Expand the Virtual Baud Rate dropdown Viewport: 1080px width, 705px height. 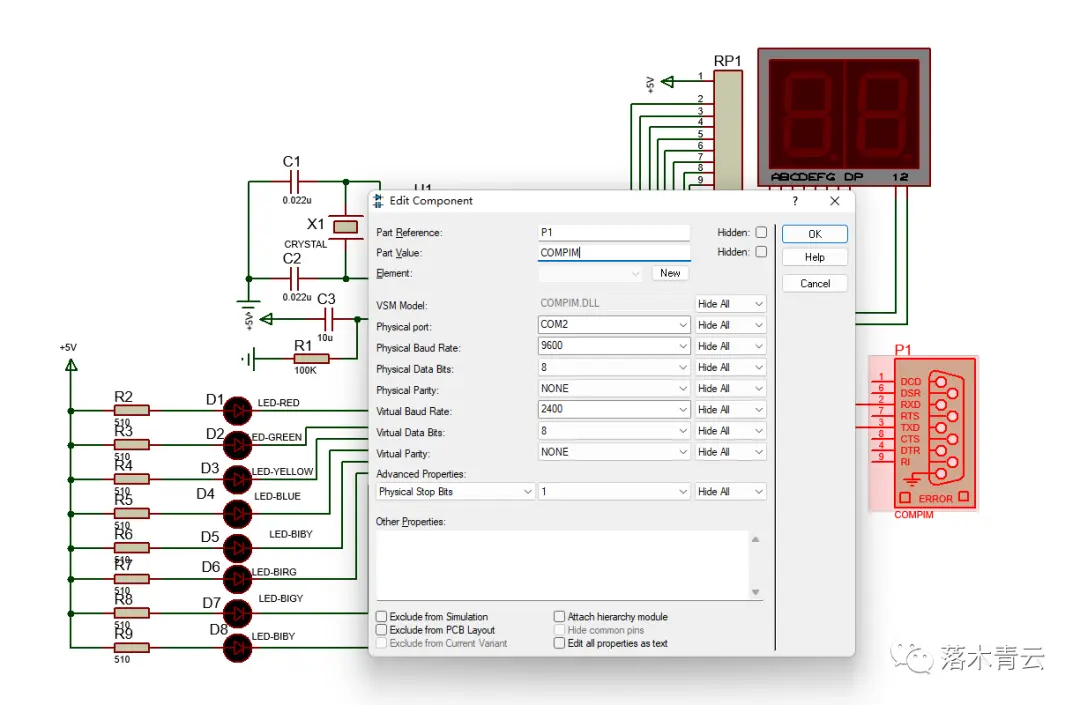683,410
